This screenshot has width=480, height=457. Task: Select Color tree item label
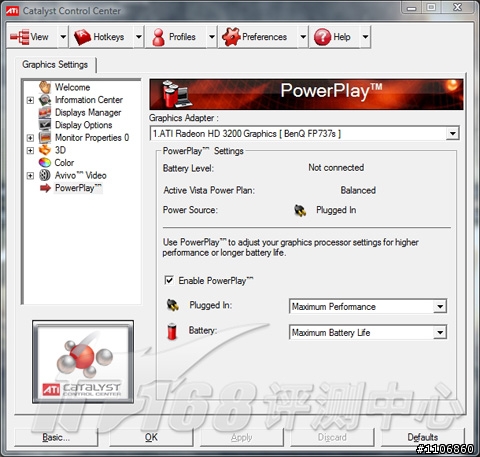coord(64,163)
